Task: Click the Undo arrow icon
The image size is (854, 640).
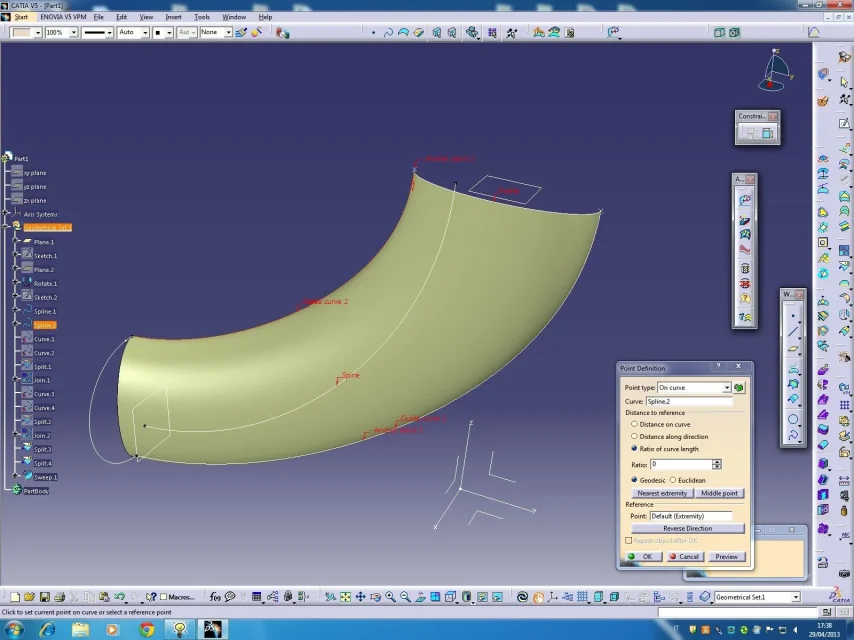Action: (119, 597)
